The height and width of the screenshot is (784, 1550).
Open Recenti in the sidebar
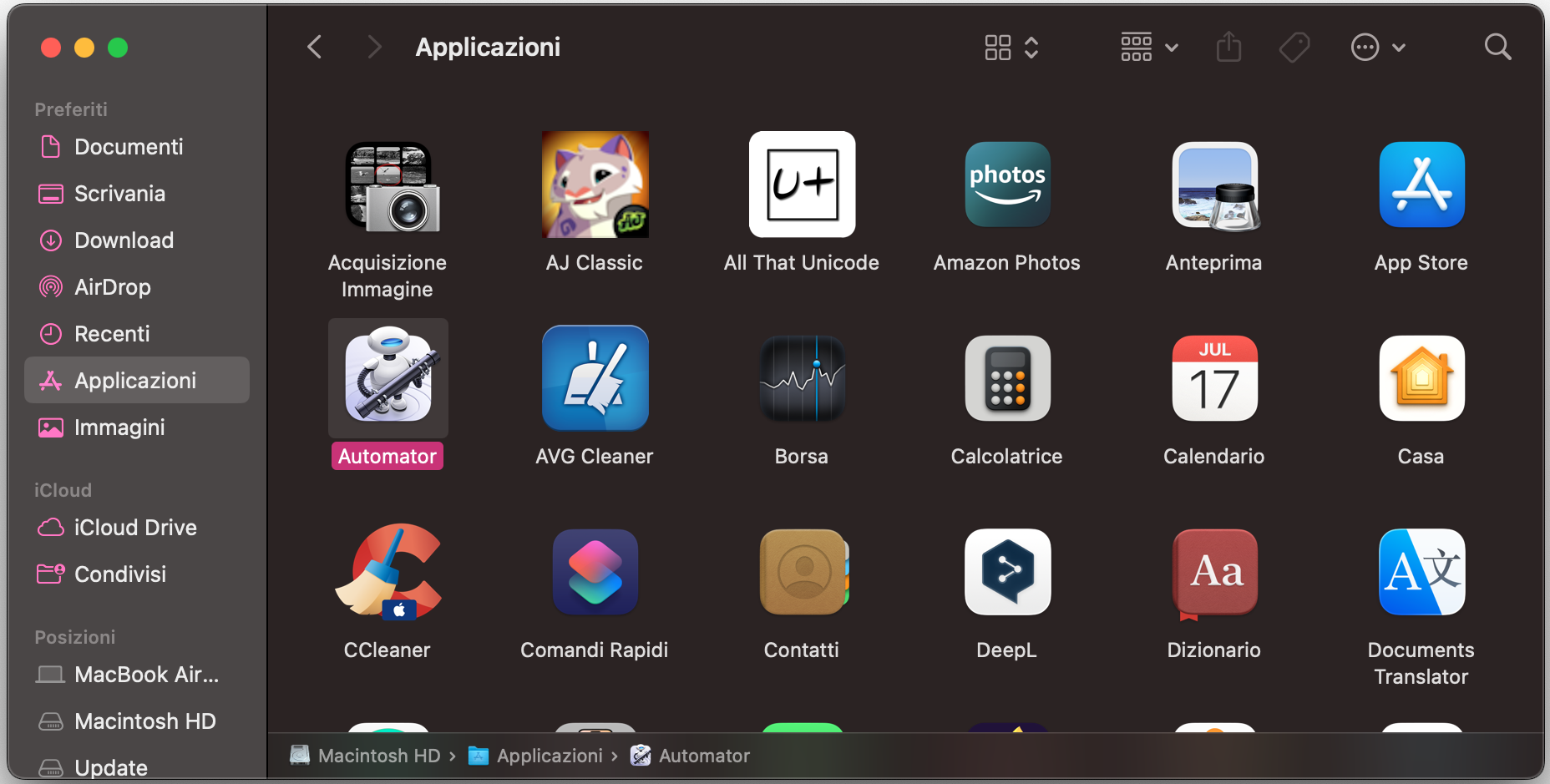coord(137,334)
